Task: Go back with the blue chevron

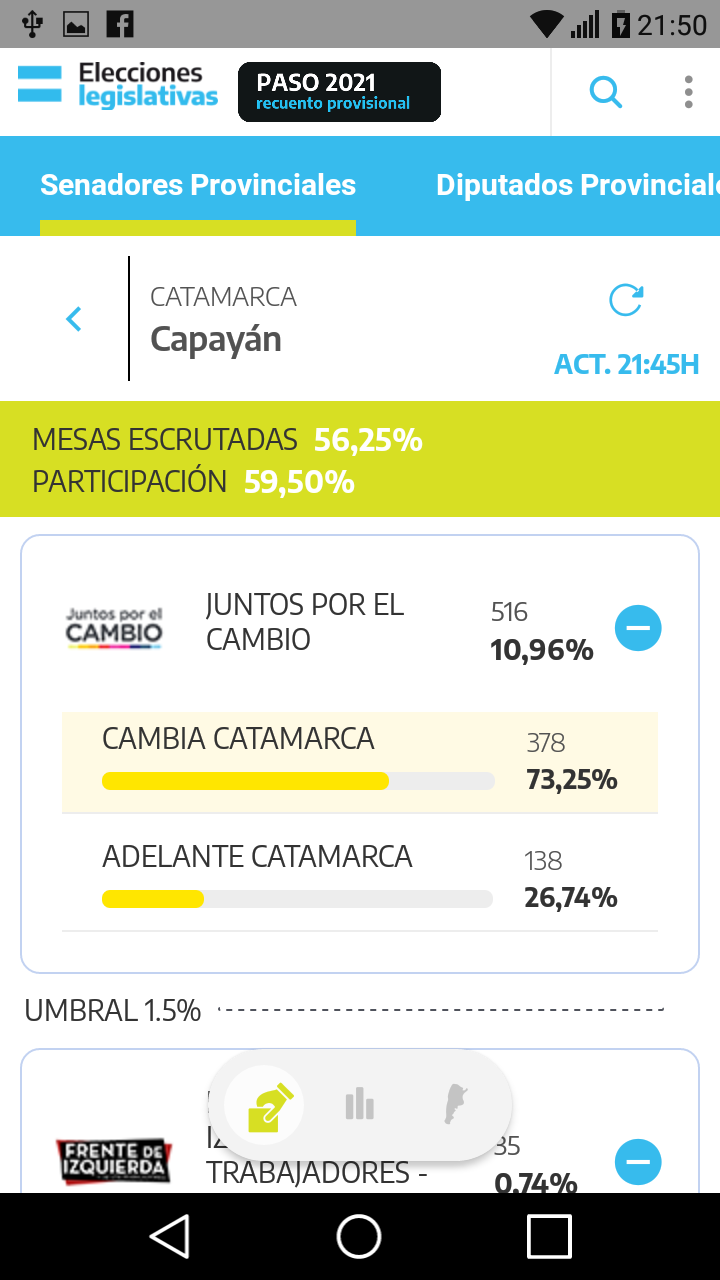Action: pos(73,319)
